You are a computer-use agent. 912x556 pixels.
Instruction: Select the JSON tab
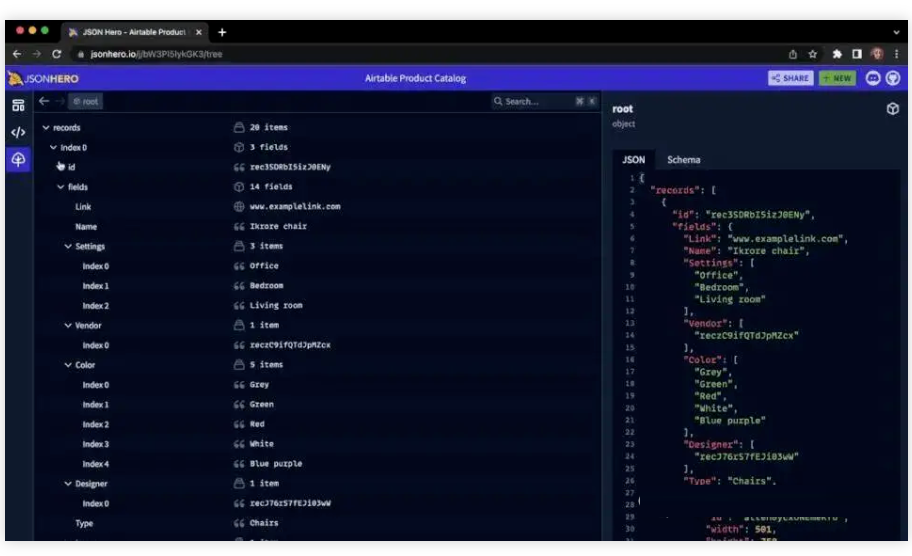click(x=634, y=160)
